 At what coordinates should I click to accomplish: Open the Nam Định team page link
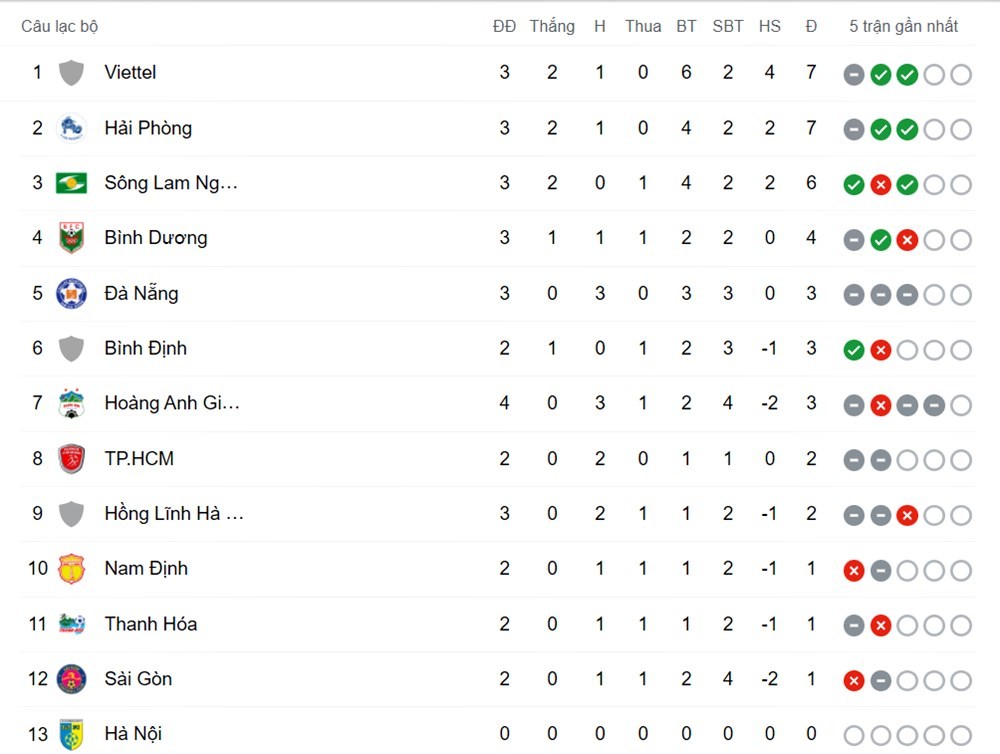pyautogui.click(x=147, y=568)
